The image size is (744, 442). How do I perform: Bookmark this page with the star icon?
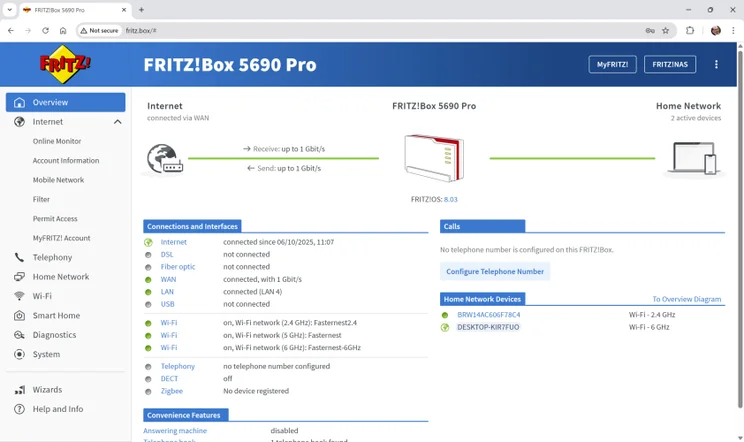point(665,31)
